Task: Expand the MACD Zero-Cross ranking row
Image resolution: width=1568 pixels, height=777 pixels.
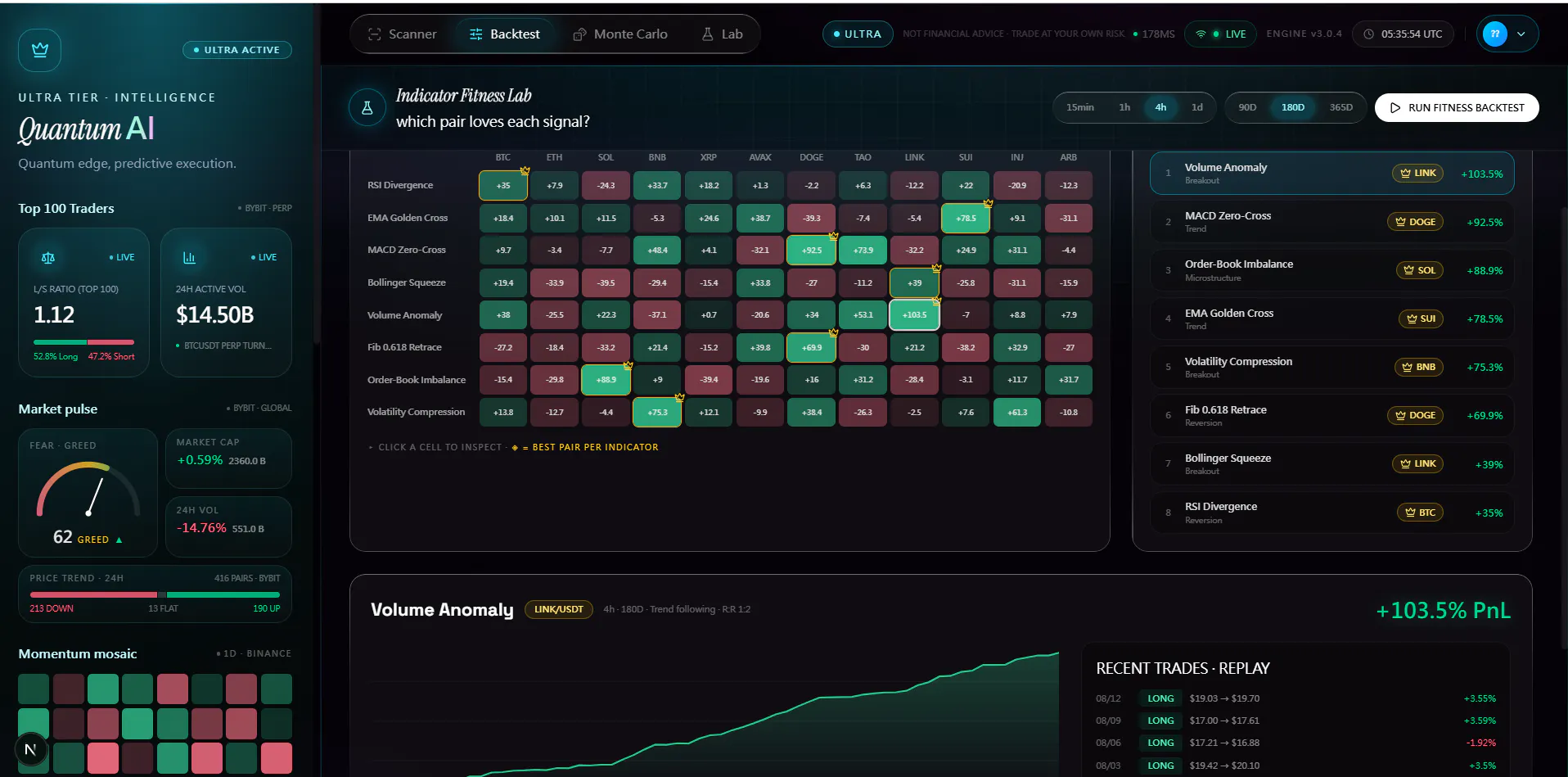Action: tap(1332, 222)
